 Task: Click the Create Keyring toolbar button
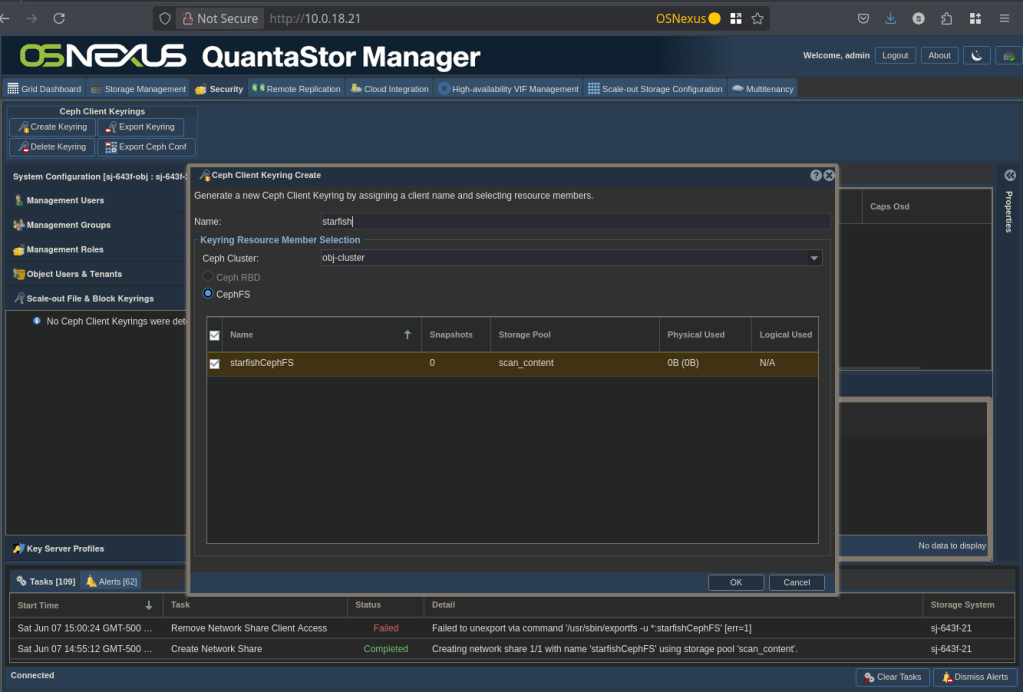pyautogui.click(x=52, y=127)
